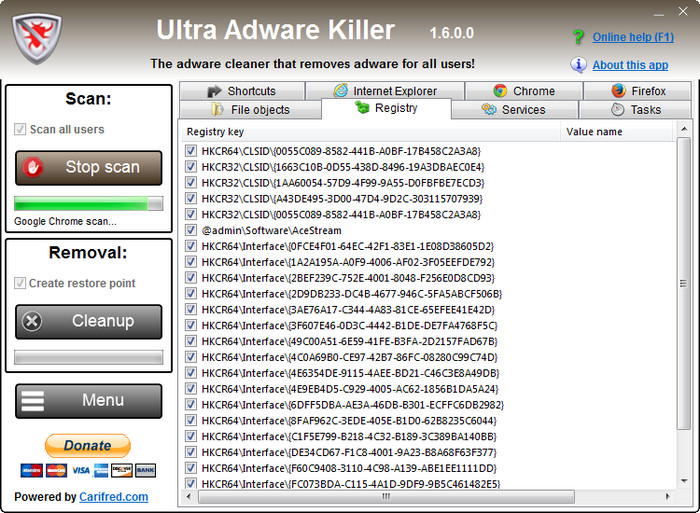Click the Bank payment icon
The image size is (700, 513).
pyautogui.click(x=146, y=470)
